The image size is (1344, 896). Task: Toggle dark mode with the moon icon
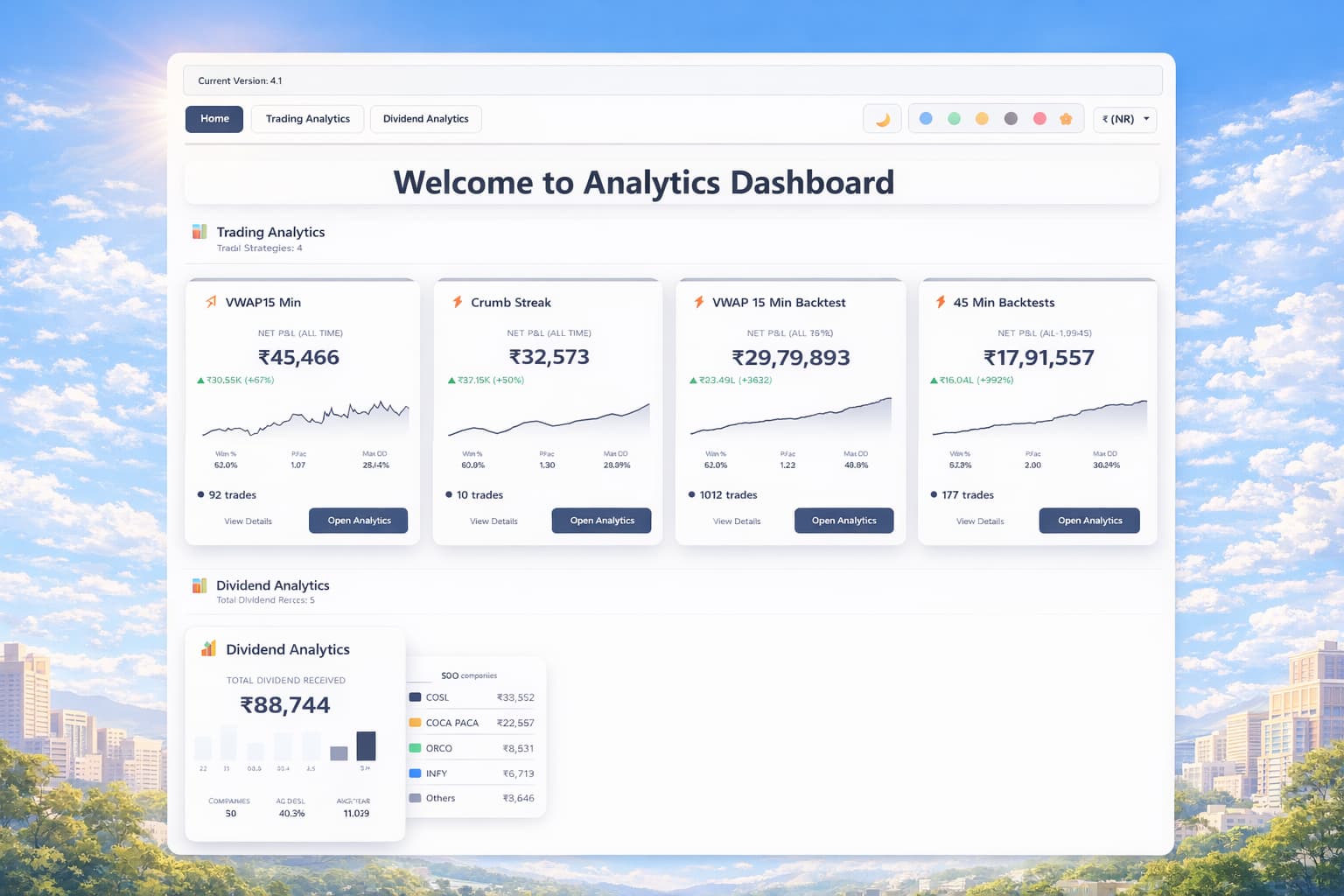click(x=882, y=119)
